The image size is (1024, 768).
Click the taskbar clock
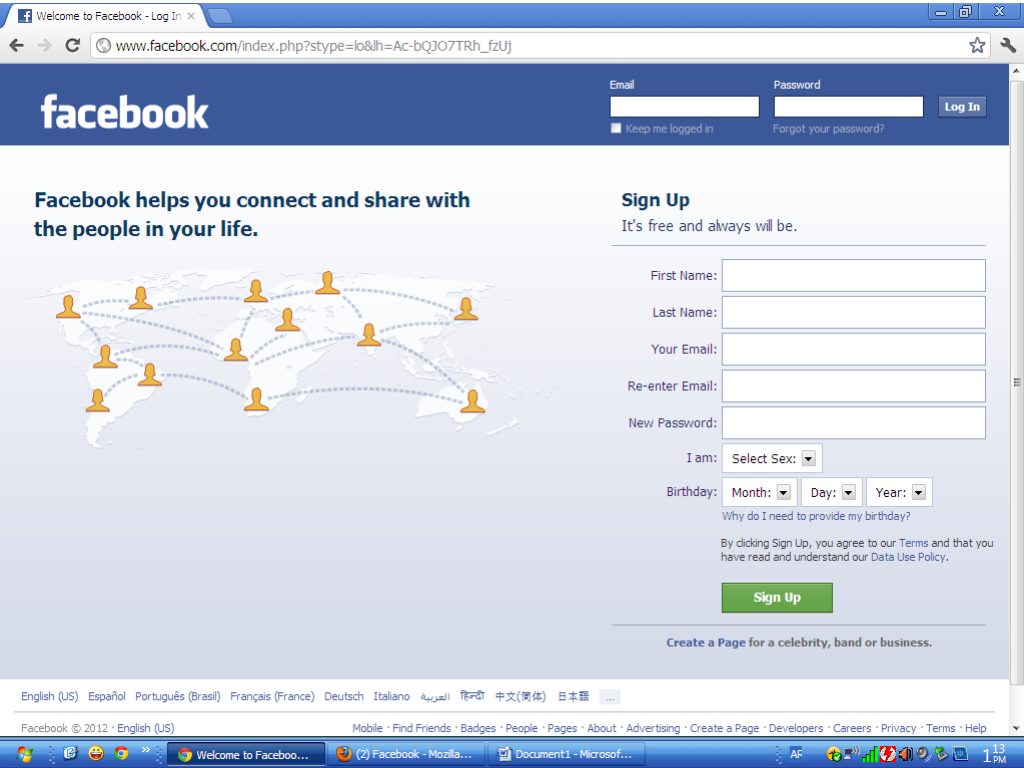995,754
